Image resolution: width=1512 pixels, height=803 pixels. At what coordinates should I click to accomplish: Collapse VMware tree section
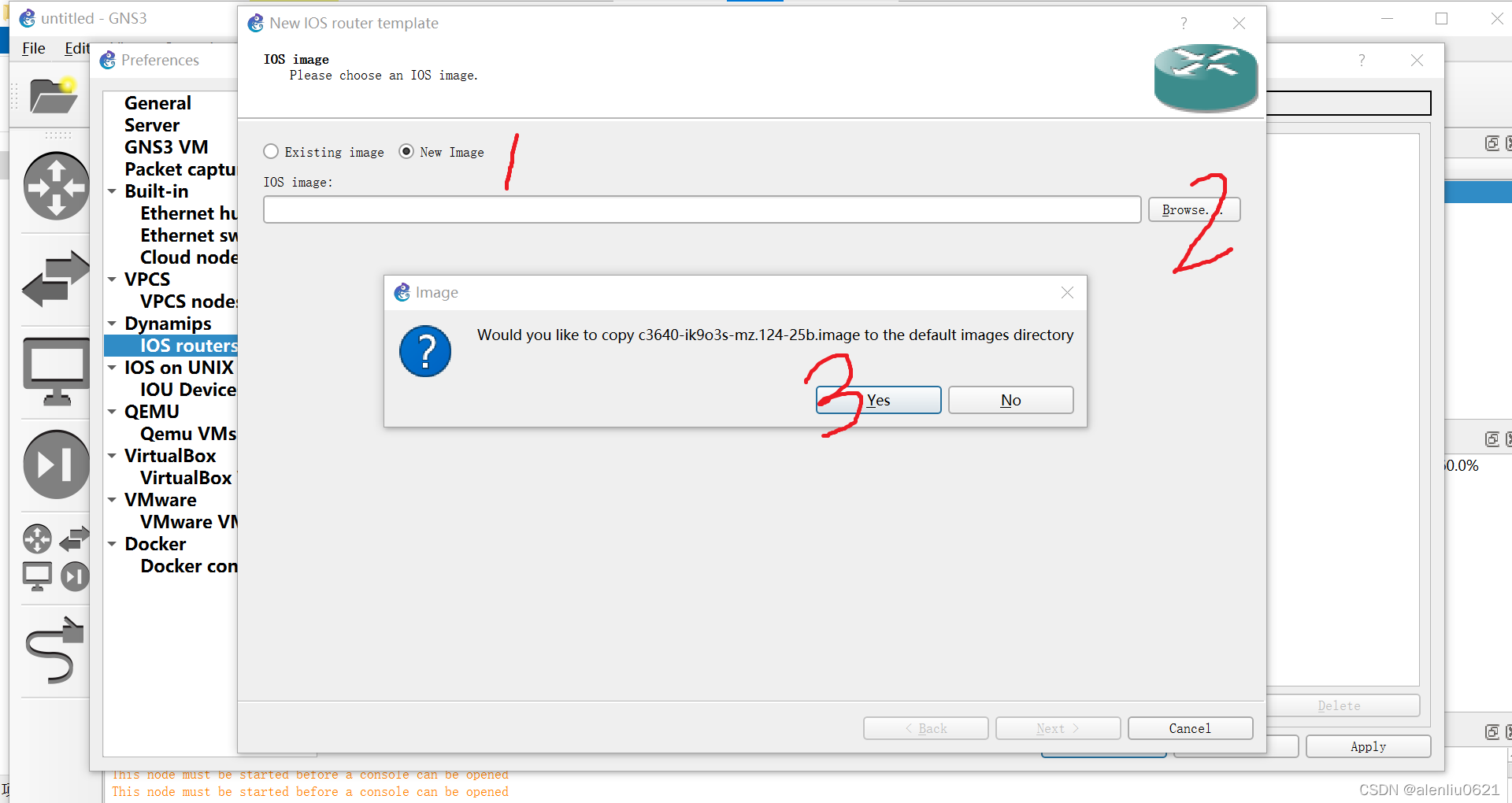[x=113, y=500]
